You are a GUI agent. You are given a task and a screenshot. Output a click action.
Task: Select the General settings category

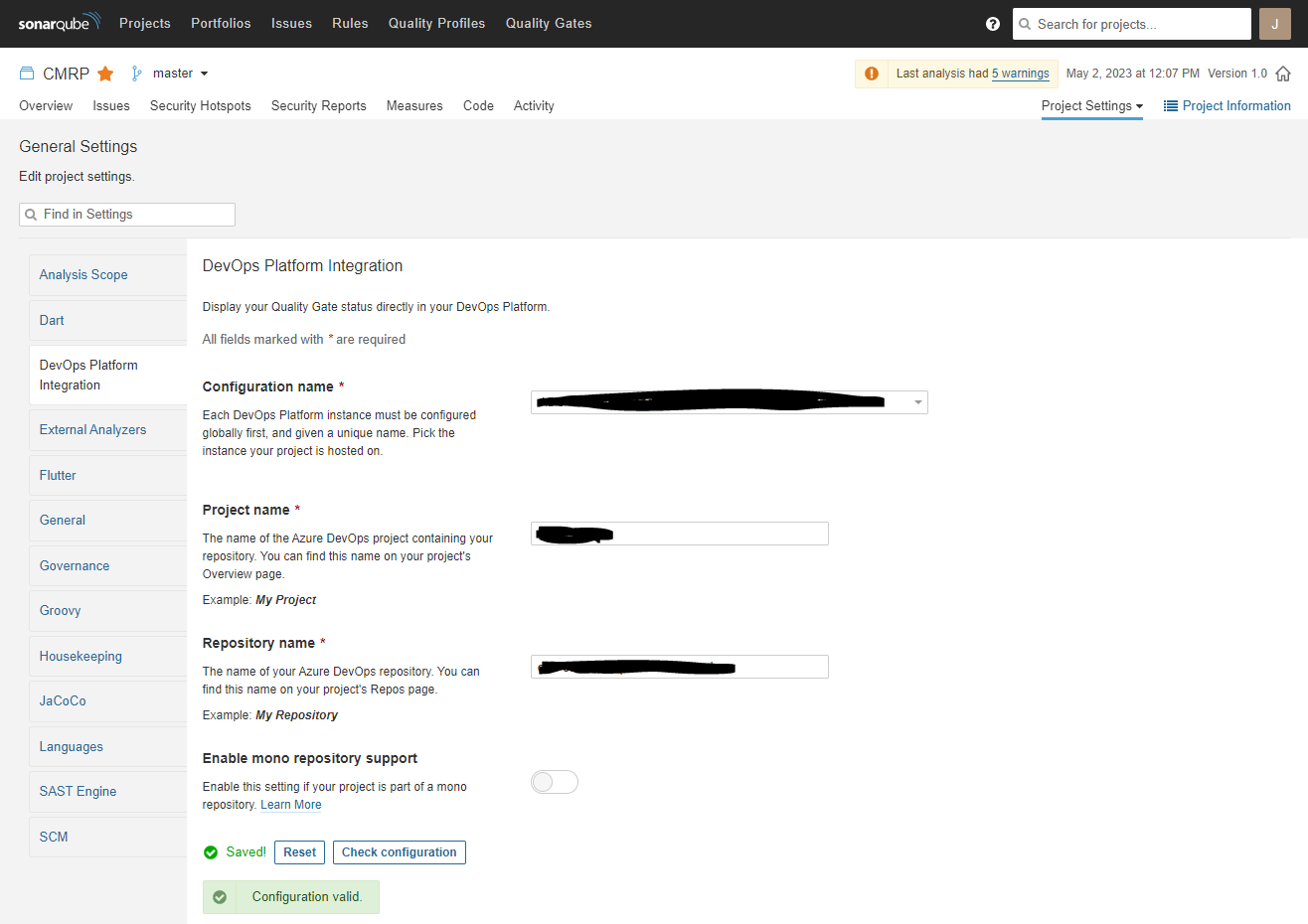click(x=107, y=520)
